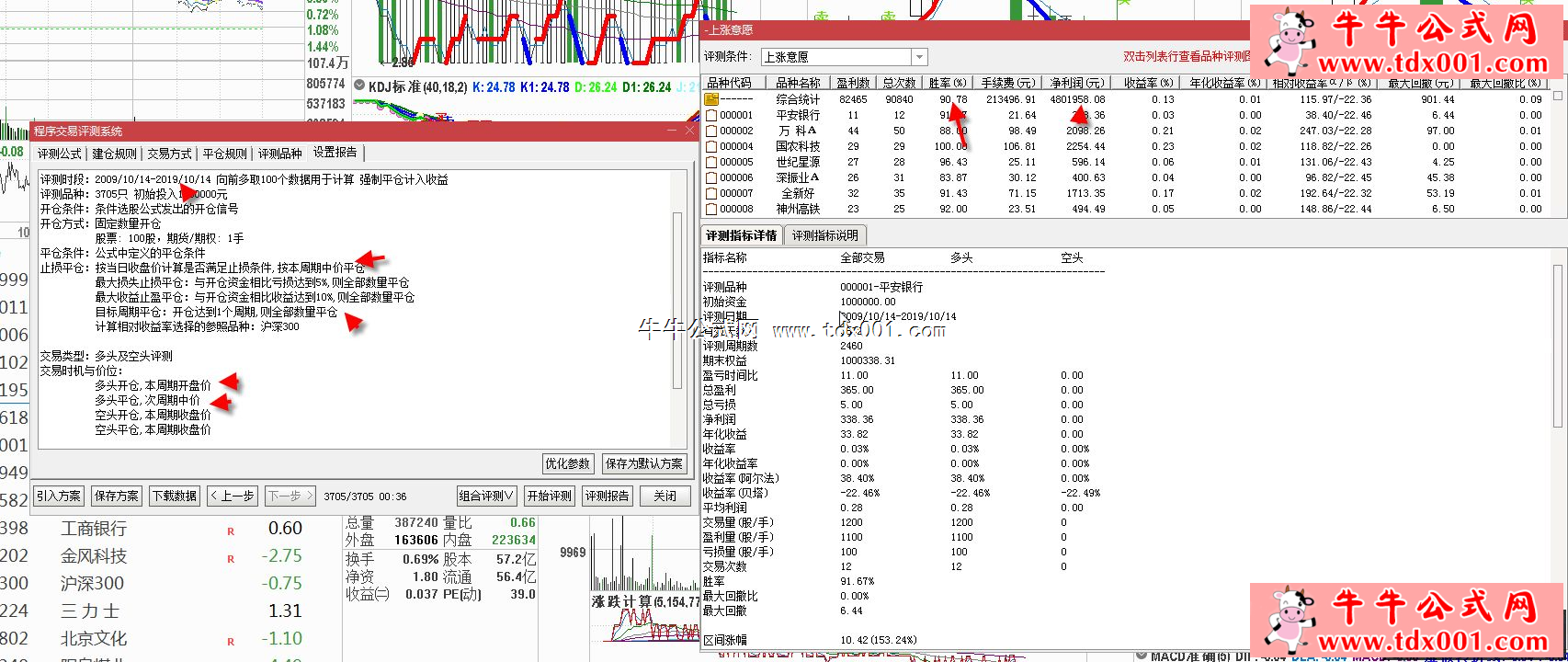Click the 保存方案 button
Viewport: 1568px width, 662px height.
117,496
